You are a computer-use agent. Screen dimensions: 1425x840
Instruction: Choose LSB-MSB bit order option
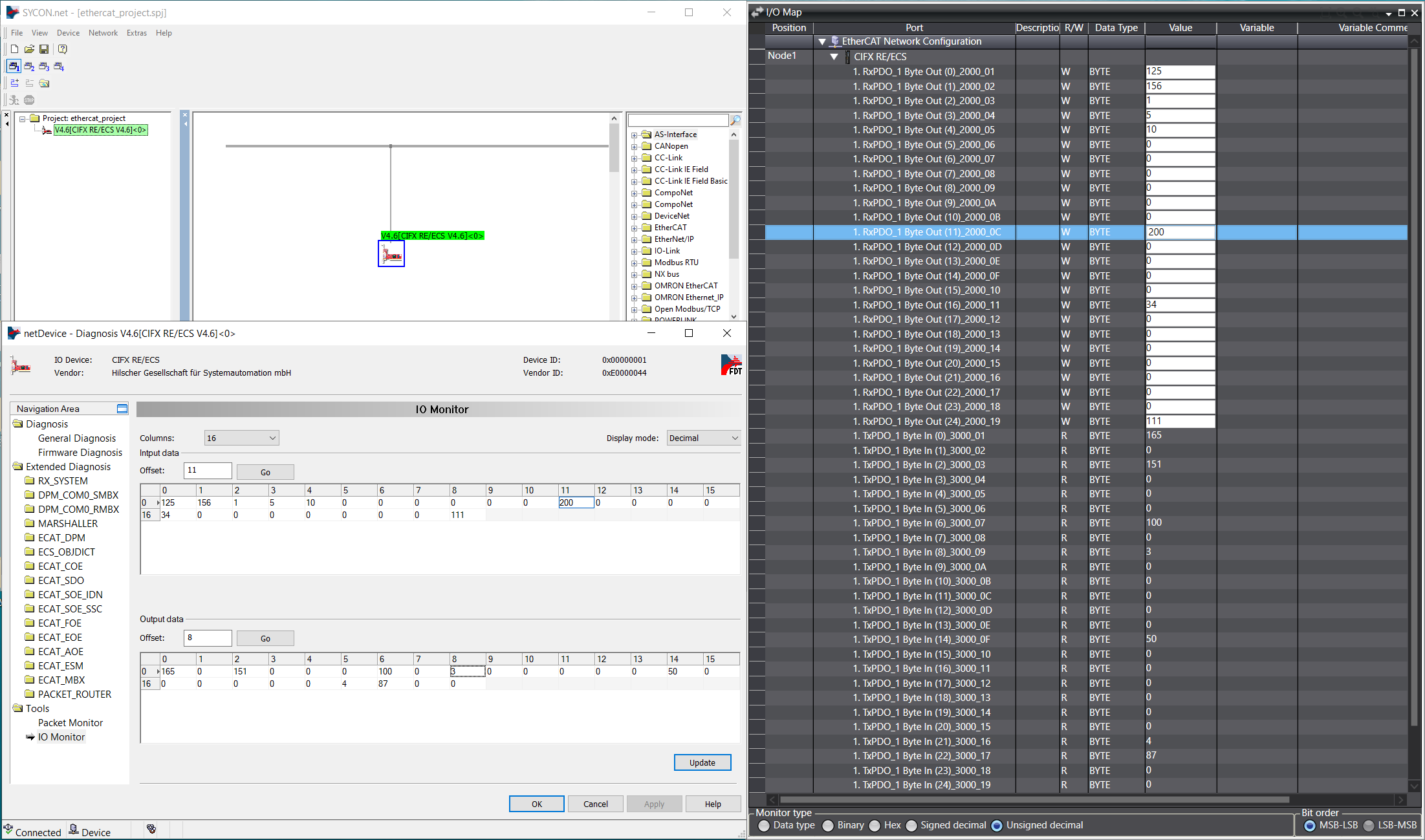[x=1369, y=825]
